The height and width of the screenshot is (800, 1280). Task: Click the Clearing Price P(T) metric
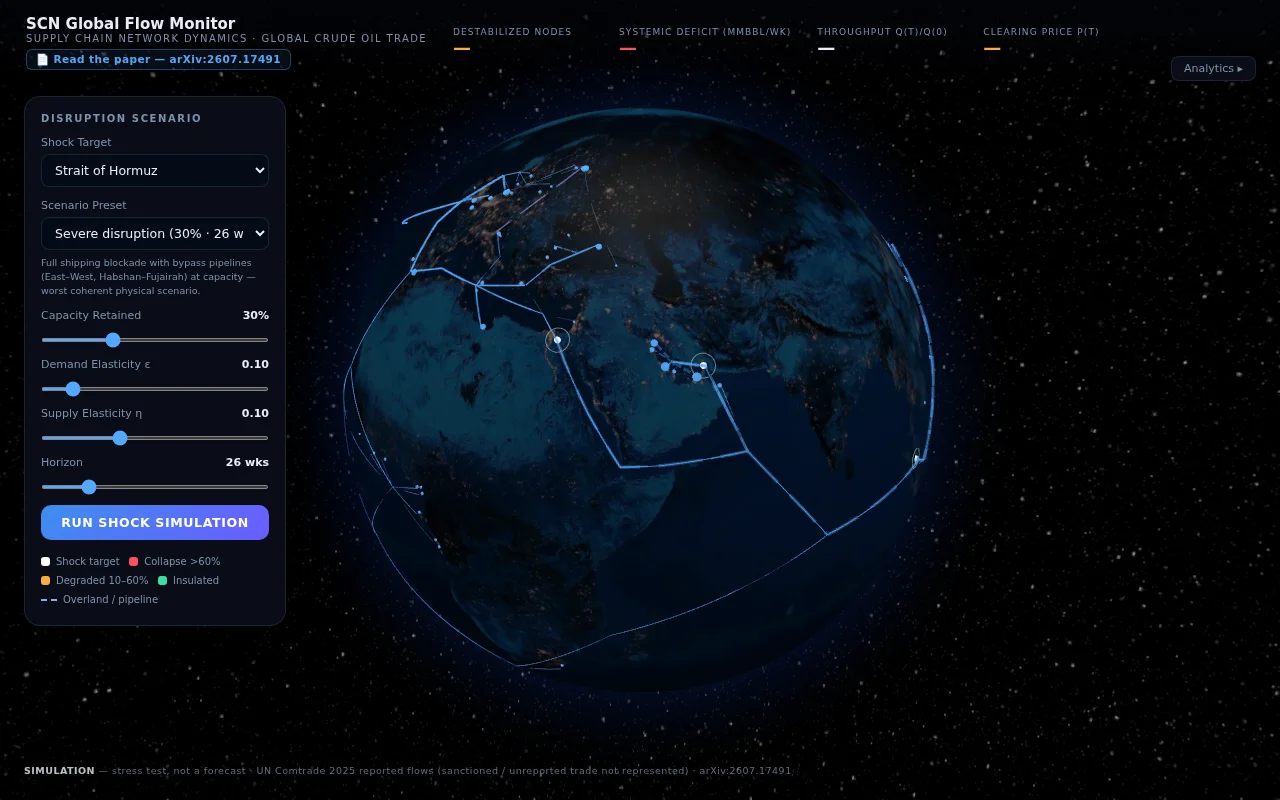coord(1041,38)
